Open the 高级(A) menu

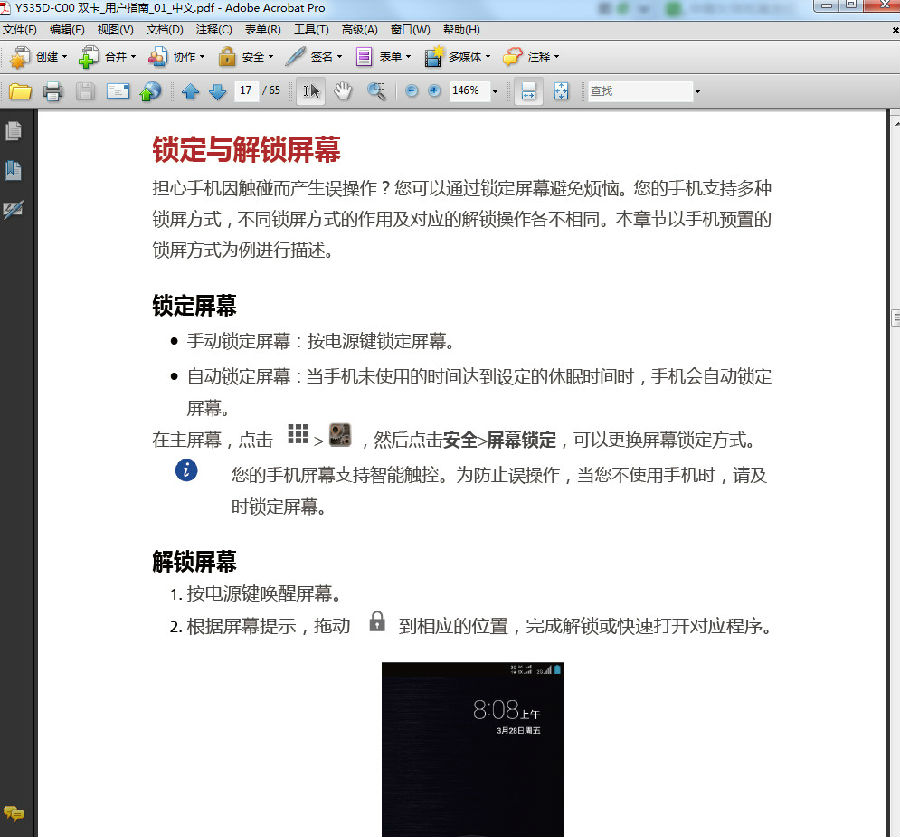pos(362,30)
